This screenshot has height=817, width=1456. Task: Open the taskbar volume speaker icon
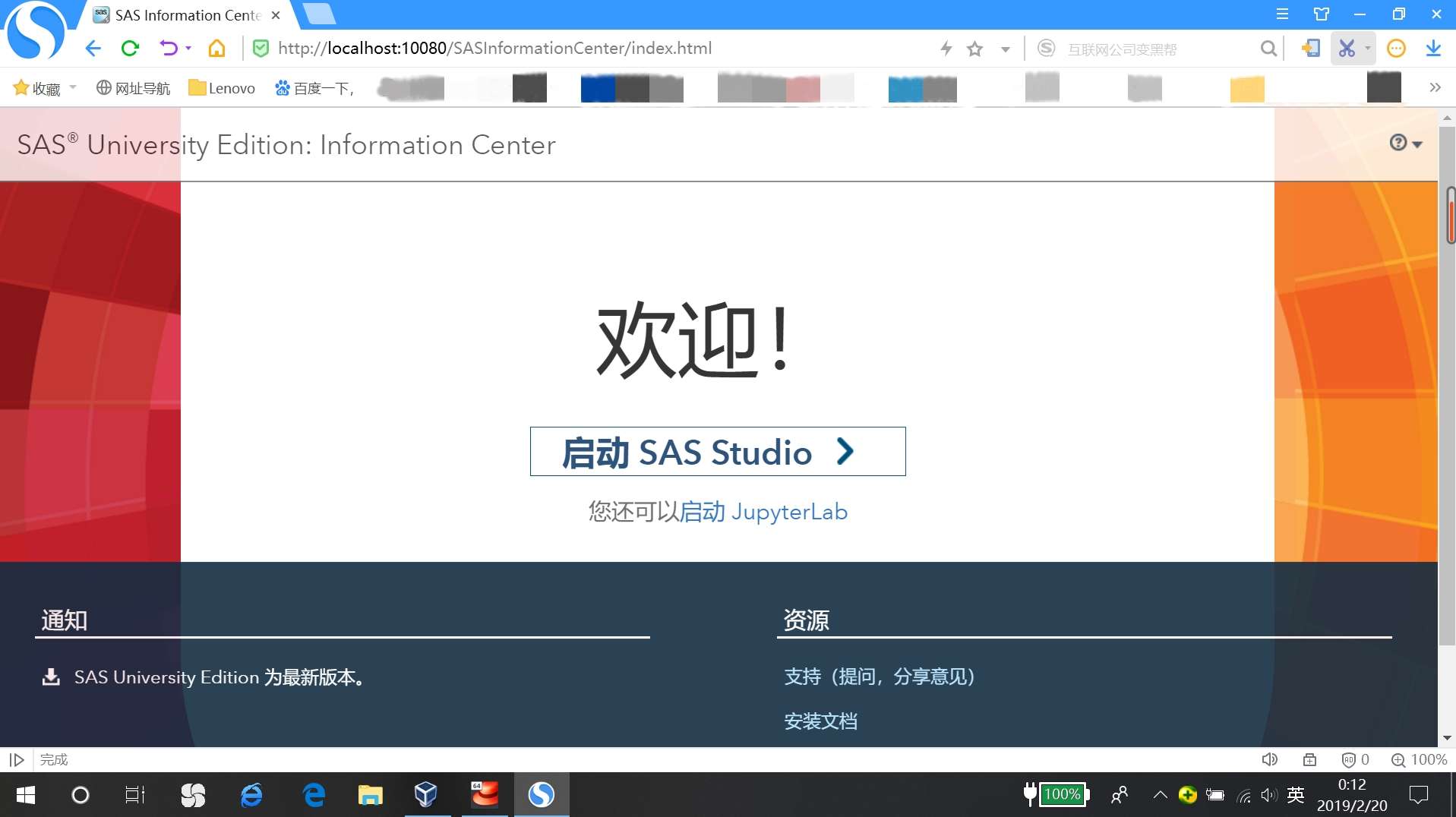(x=1268, y=795)
